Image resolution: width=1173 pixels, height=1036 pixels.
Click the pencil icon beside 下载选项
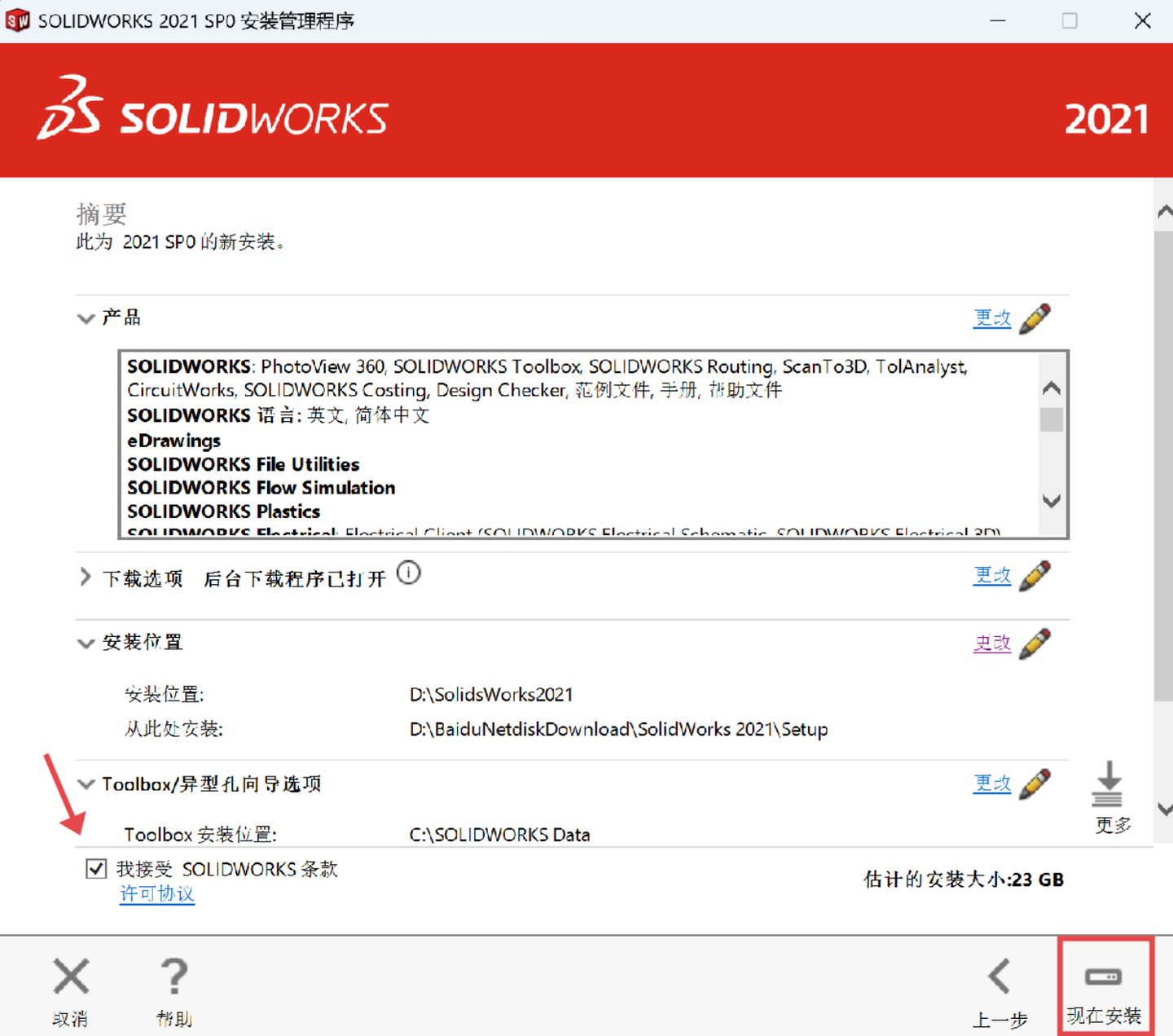1036,576
